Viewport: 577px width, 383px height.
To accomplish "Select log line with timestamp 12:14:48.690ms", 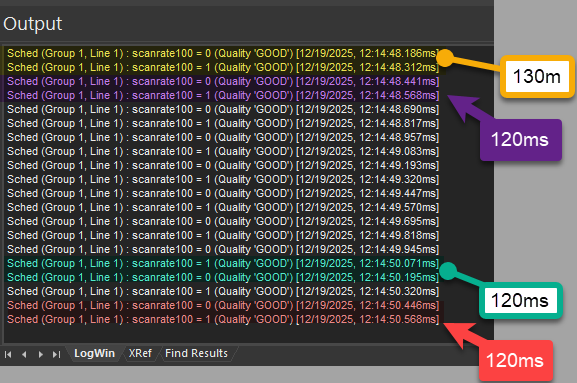I will 223,109.
